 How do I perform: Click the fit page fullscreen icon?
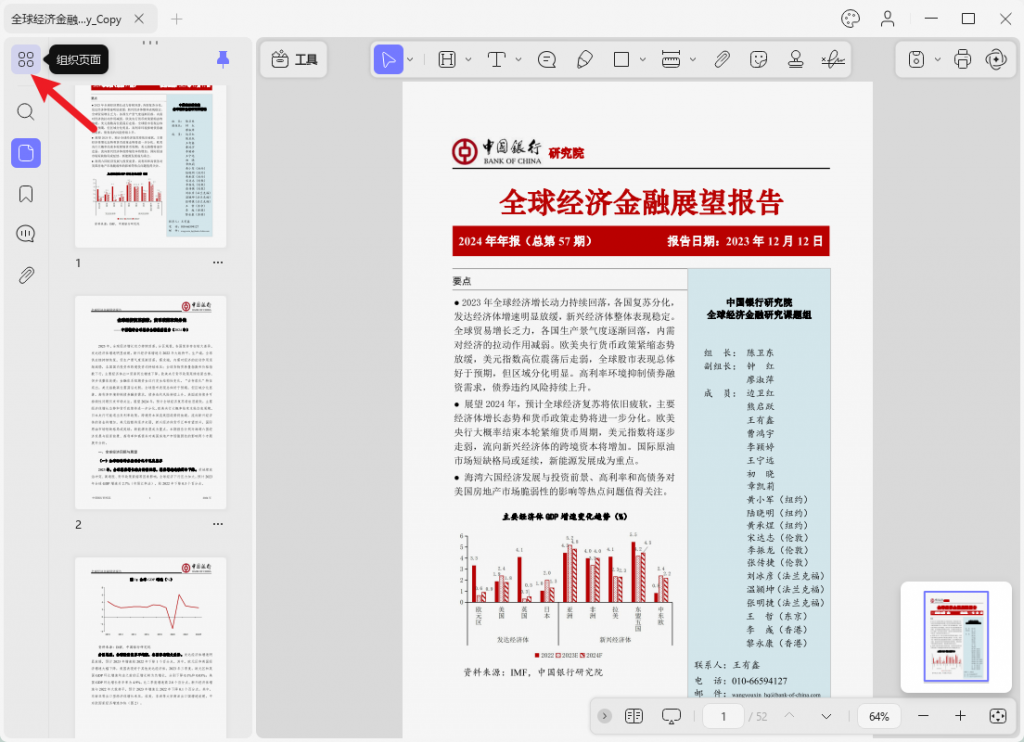[998, 716]
